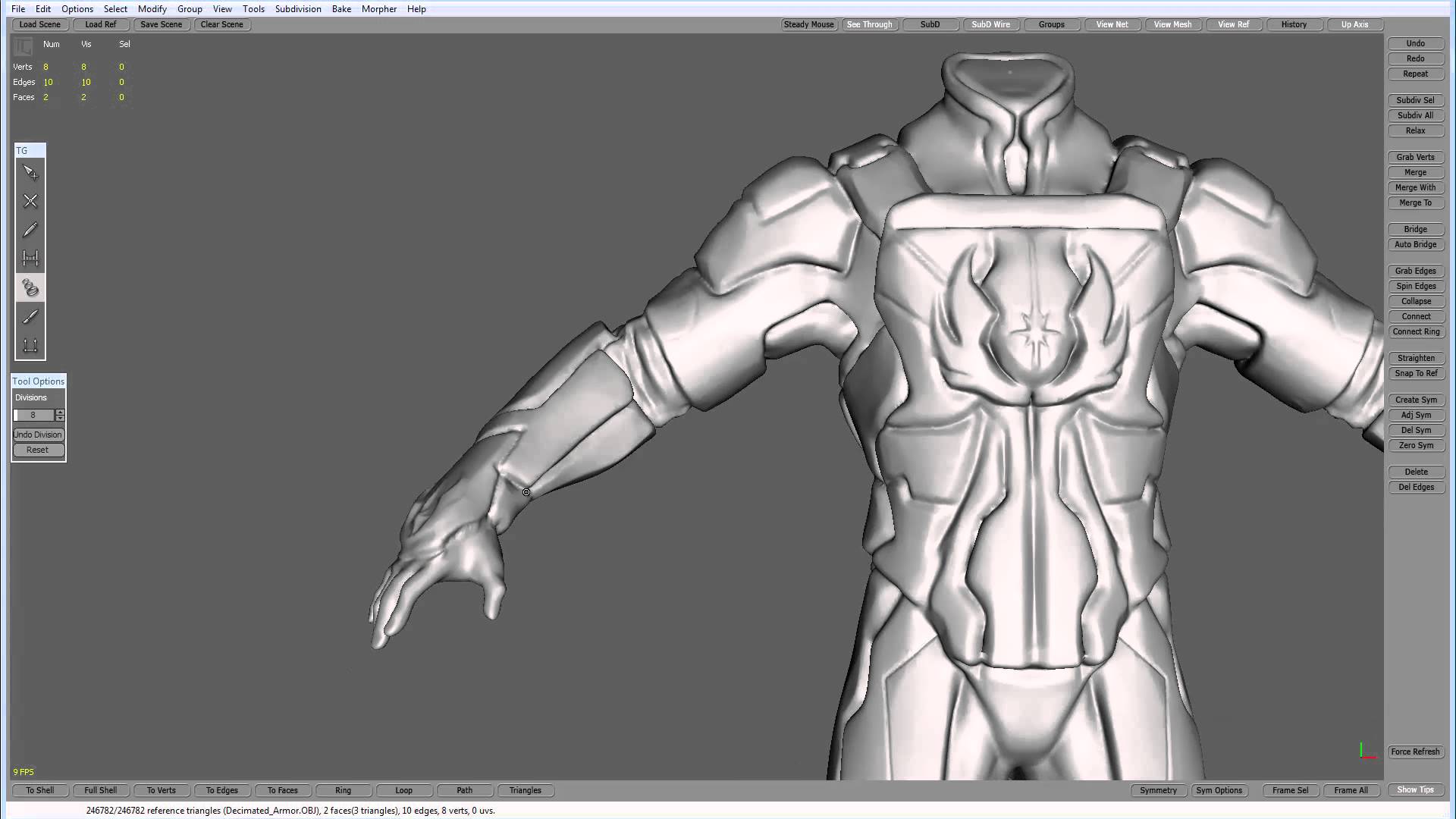Open the Bake menu
Screen dimensions: 1456x819
tap(341, 9)
